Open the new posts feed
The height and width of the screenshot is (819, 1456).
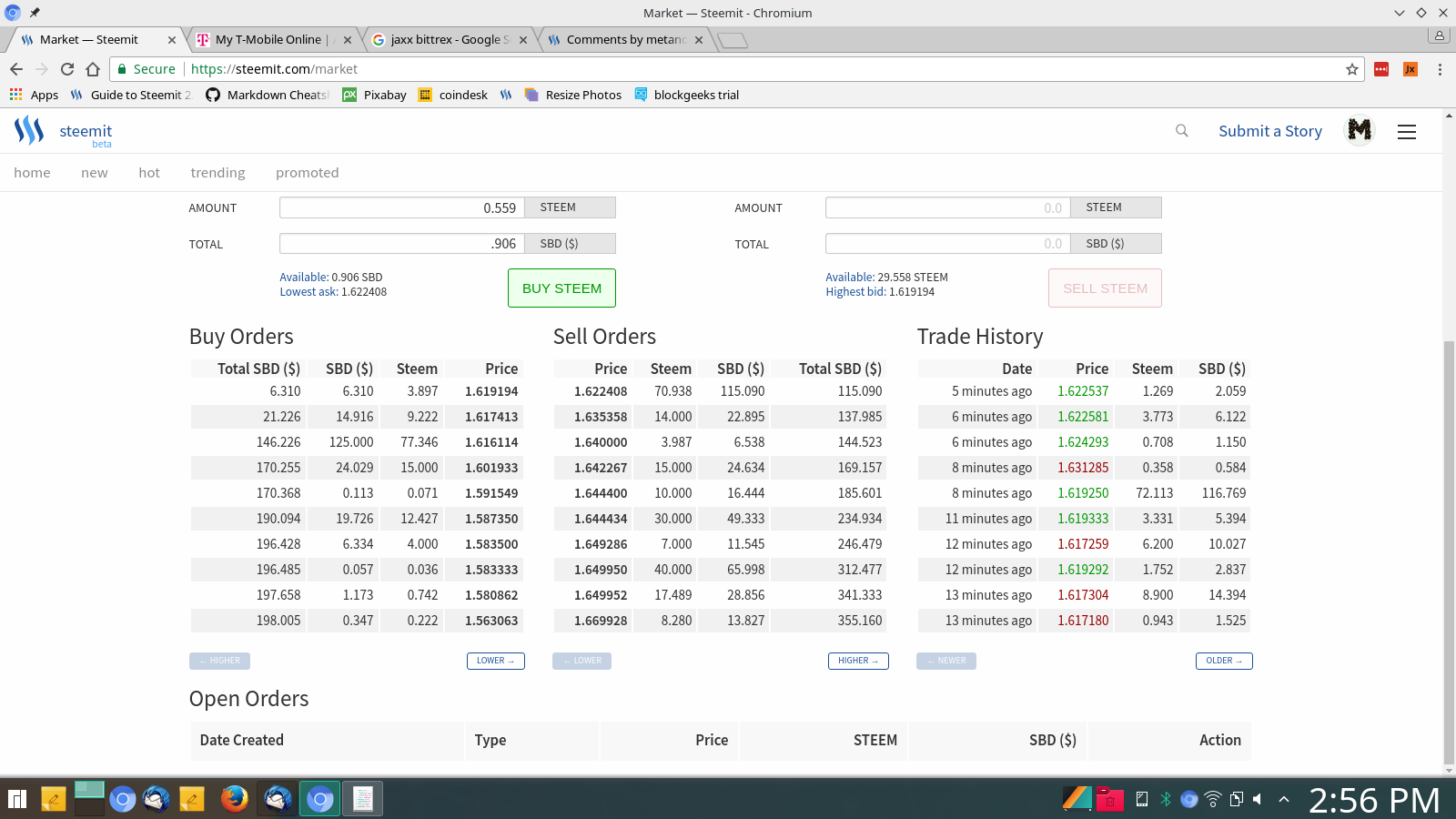tap(95, 173)
